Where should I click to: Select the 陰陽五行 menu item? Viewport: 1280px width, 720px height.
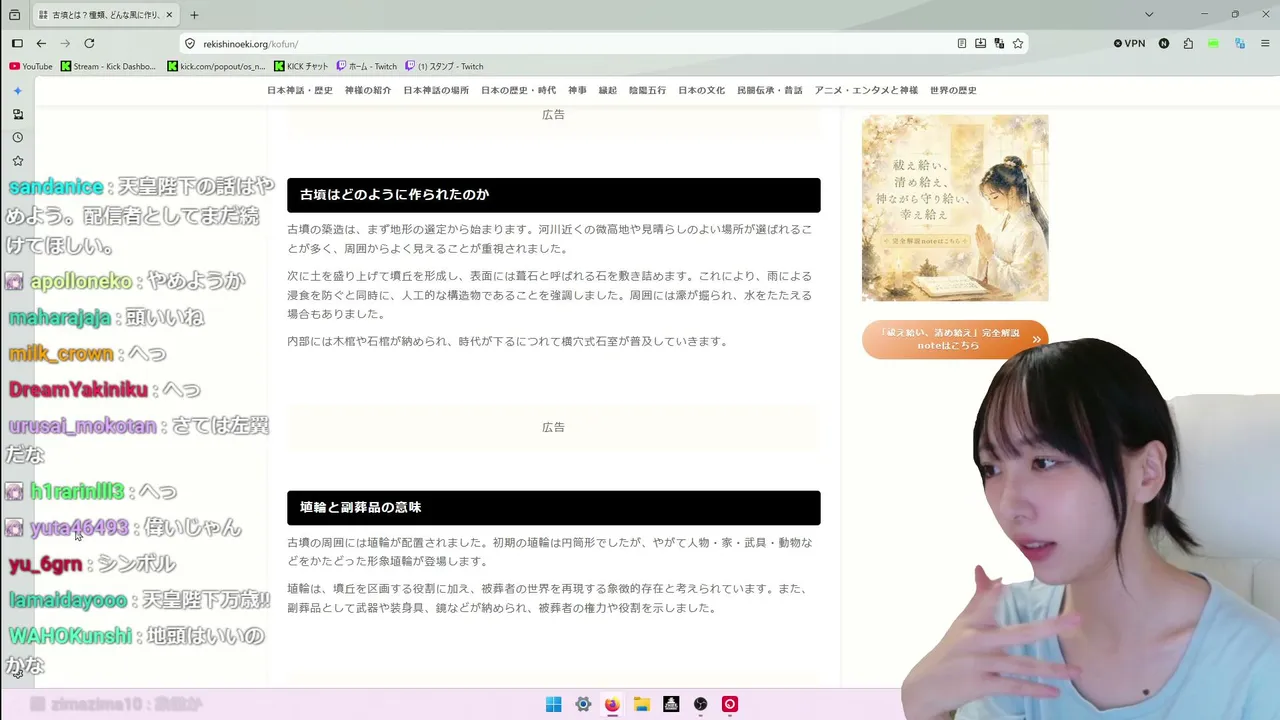coord(647,90)
